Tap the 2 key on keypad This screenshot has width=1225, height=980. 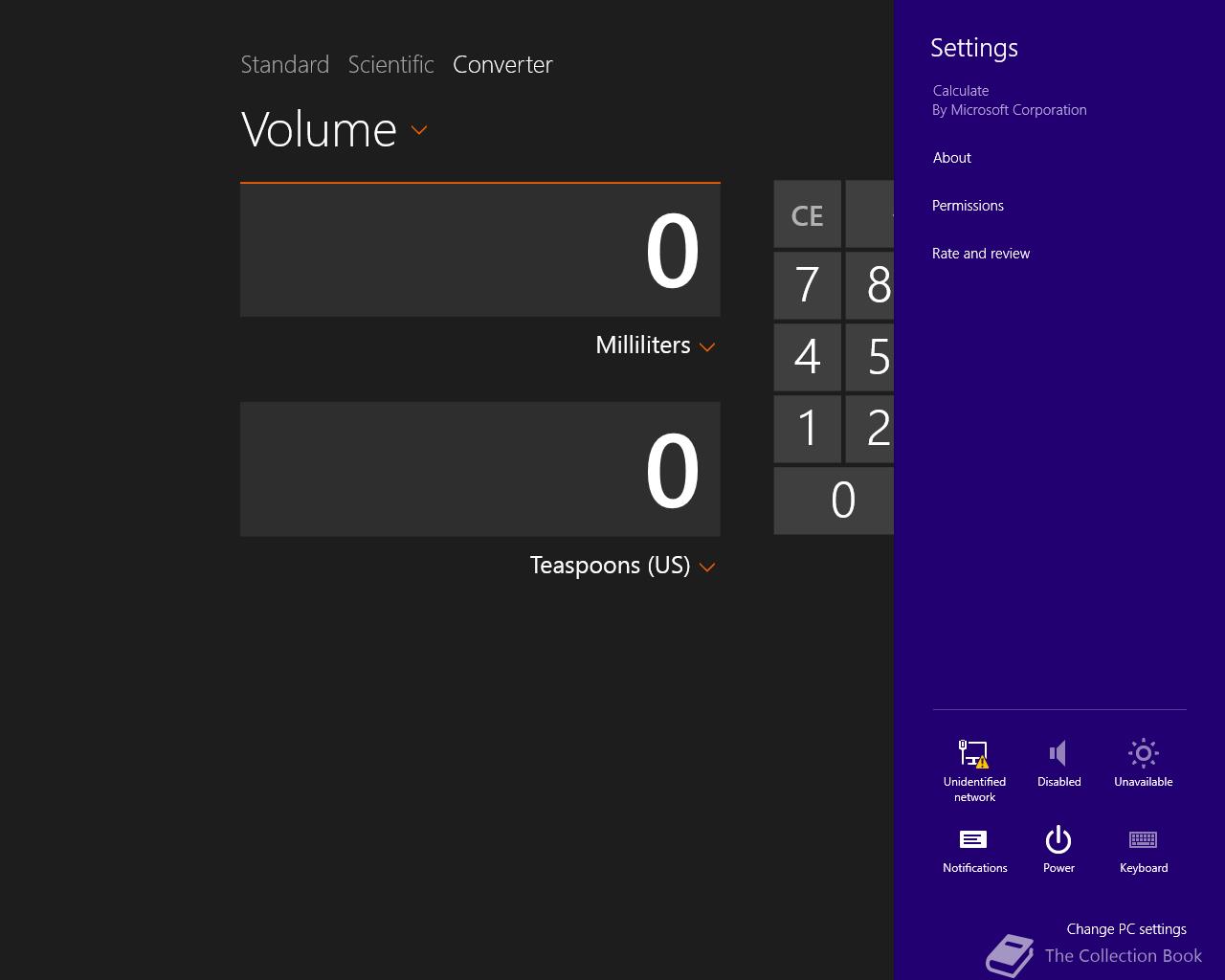click(x=870, y=429)
